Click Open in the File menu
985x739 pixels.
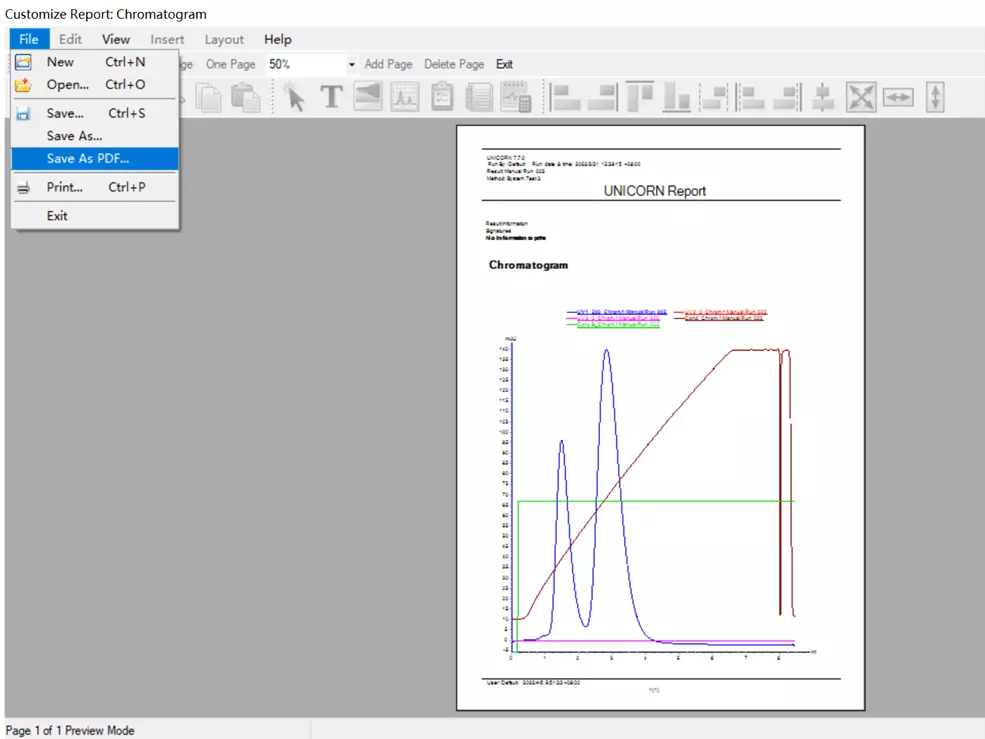(x=67, y=85)
